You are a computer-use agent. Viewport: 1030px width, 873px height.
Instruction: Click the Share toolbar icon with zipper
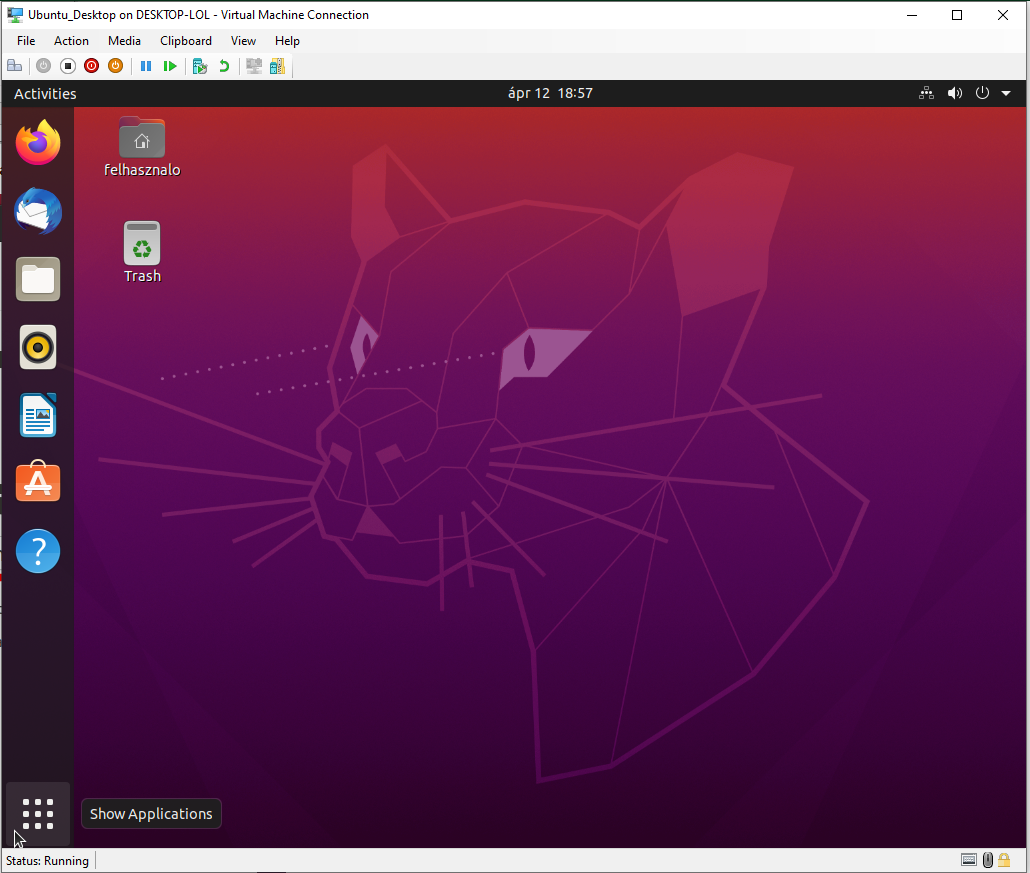point(277,66)
